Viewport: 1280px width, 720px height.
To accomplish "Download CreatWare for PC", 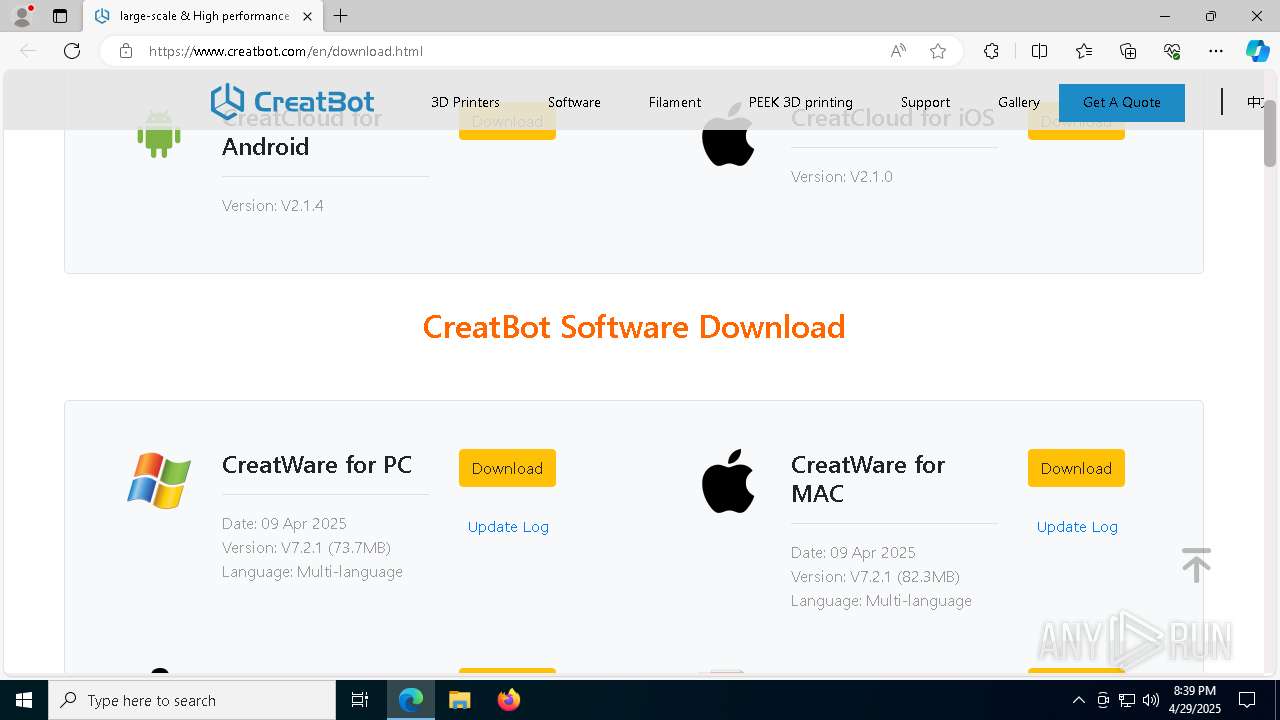I will pos(507,468).
